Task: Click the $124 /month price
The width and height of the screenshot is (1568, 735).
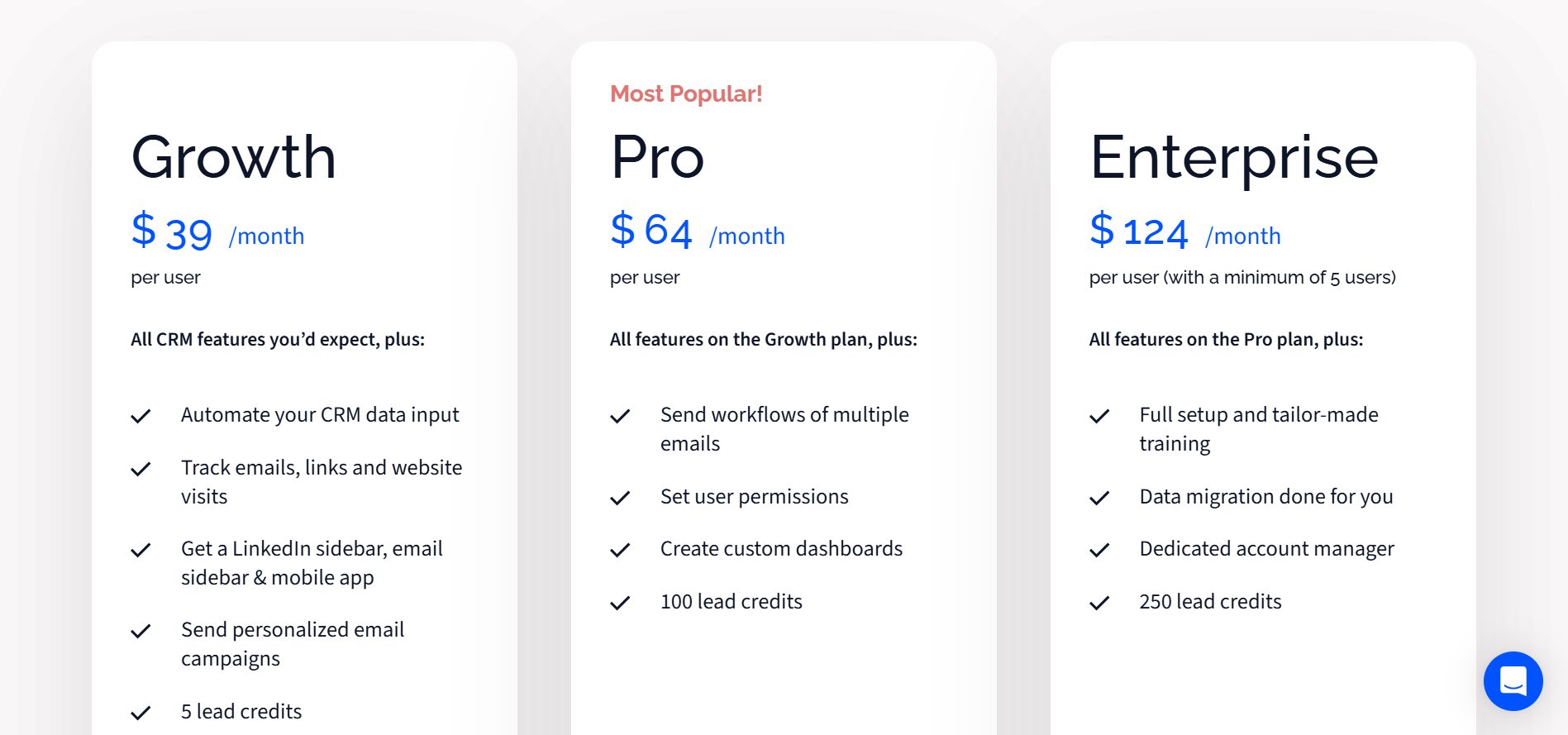Action: point(1184,232)
